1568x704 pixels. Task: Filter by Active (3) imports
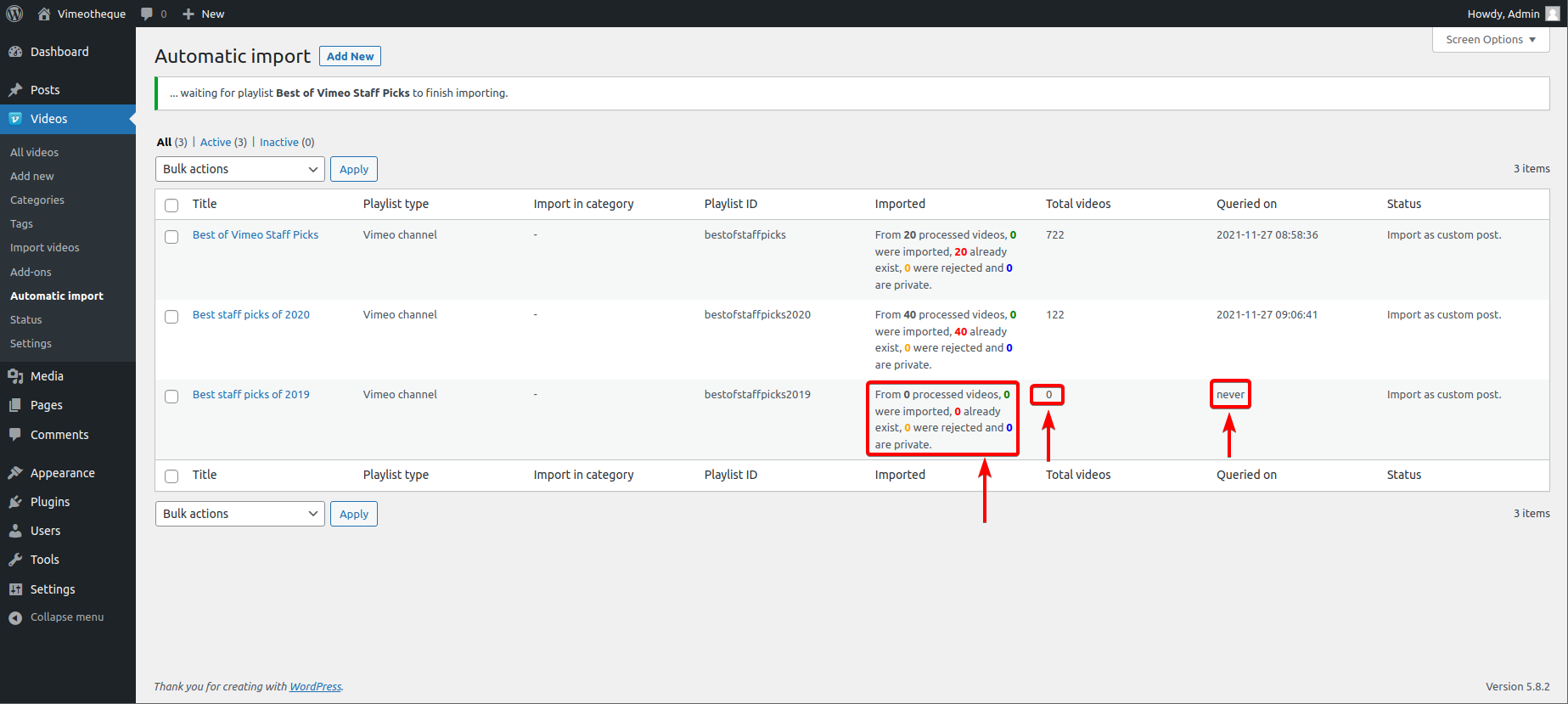223,142
